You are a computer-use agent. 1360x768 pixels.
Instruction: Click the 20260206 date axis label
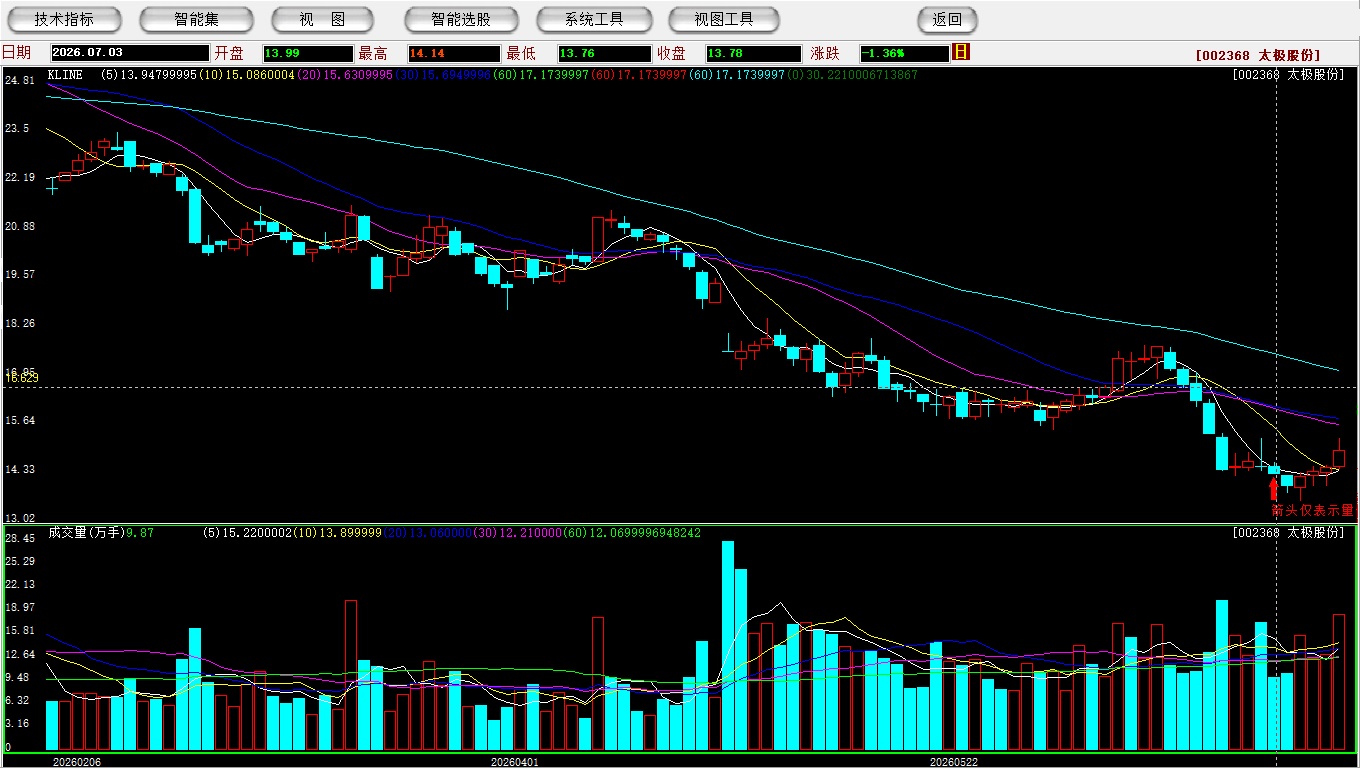coord(77,762)
